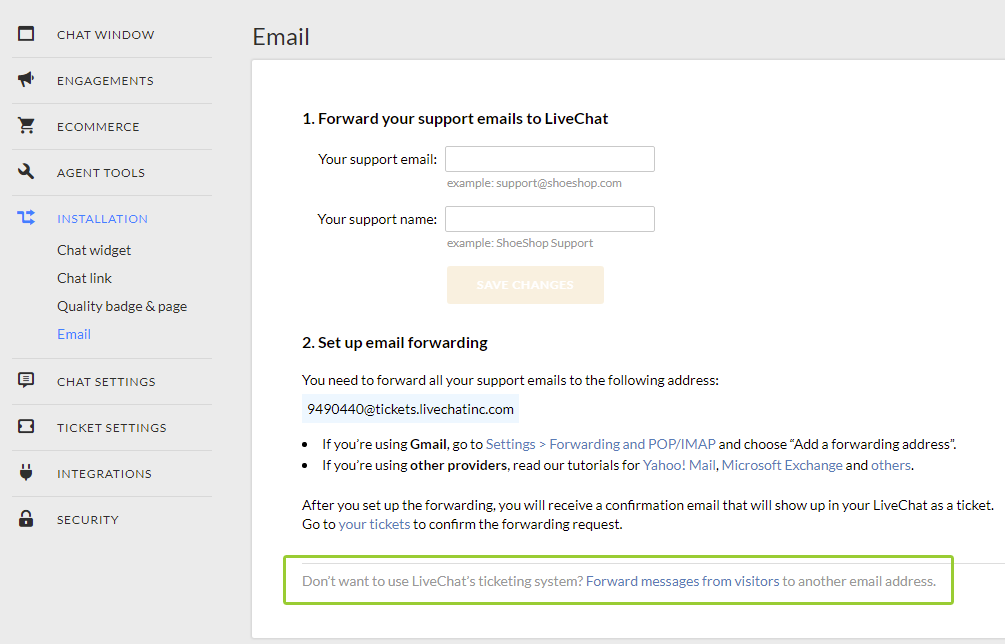Select Chat link under Installation
This screenshot has width=1005, height=644.
84,278
